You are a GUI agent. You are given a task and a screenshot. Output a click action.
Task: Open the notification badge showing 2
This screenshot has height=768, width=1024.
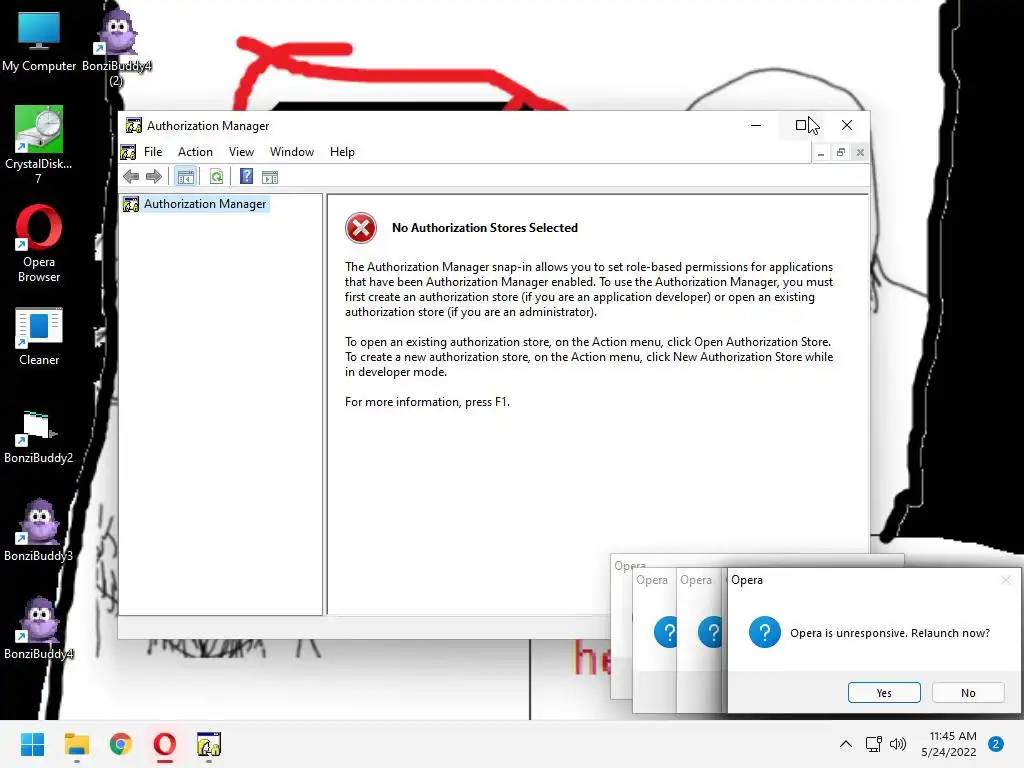coord(996,744)
